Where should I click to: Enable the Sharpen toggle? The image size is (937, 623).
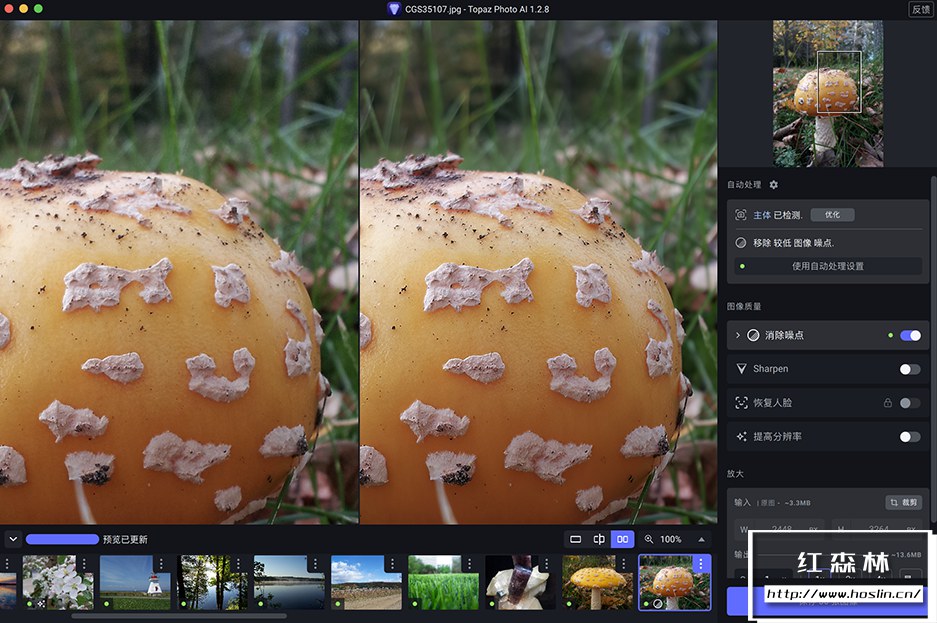click(909, 369)
